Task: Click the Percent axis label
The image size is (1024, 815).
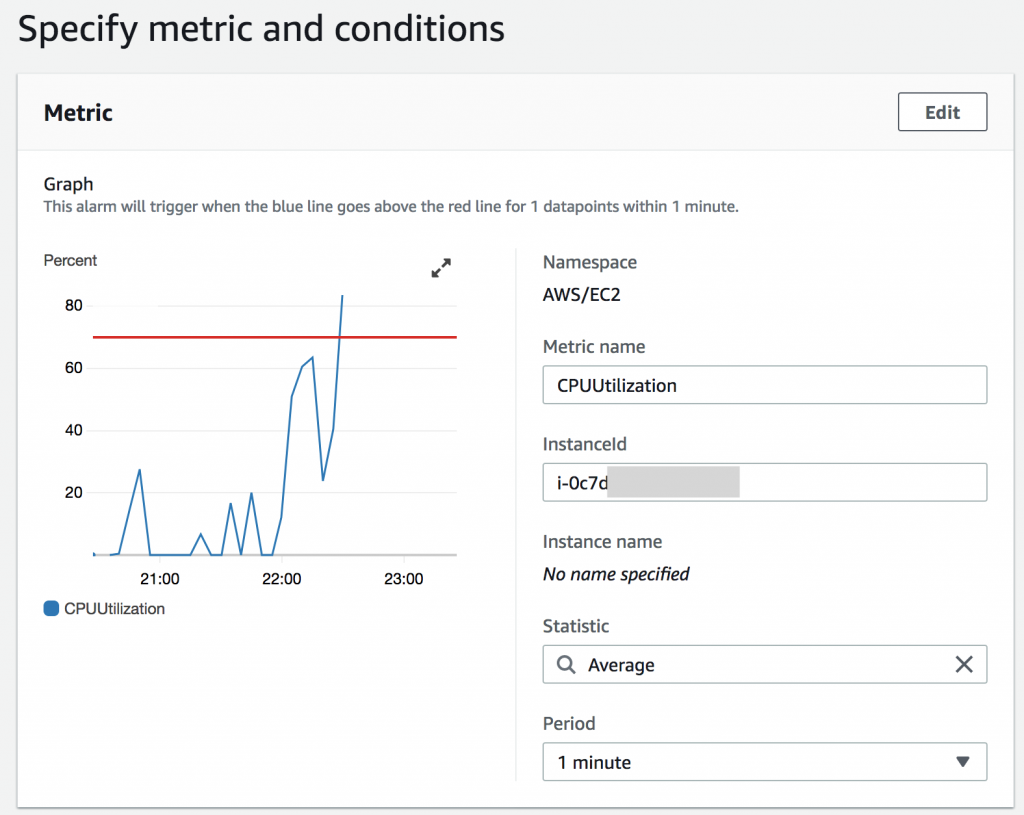Action: point(69,260)
